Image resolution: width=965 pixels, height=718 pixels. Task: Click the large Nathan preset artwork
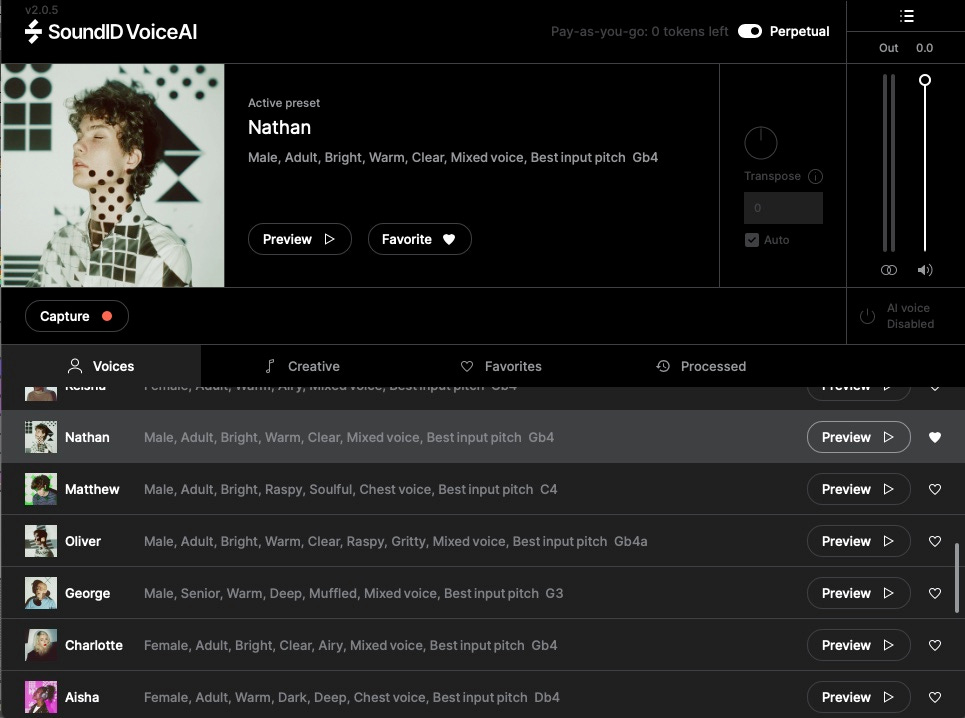pos(113,175)
